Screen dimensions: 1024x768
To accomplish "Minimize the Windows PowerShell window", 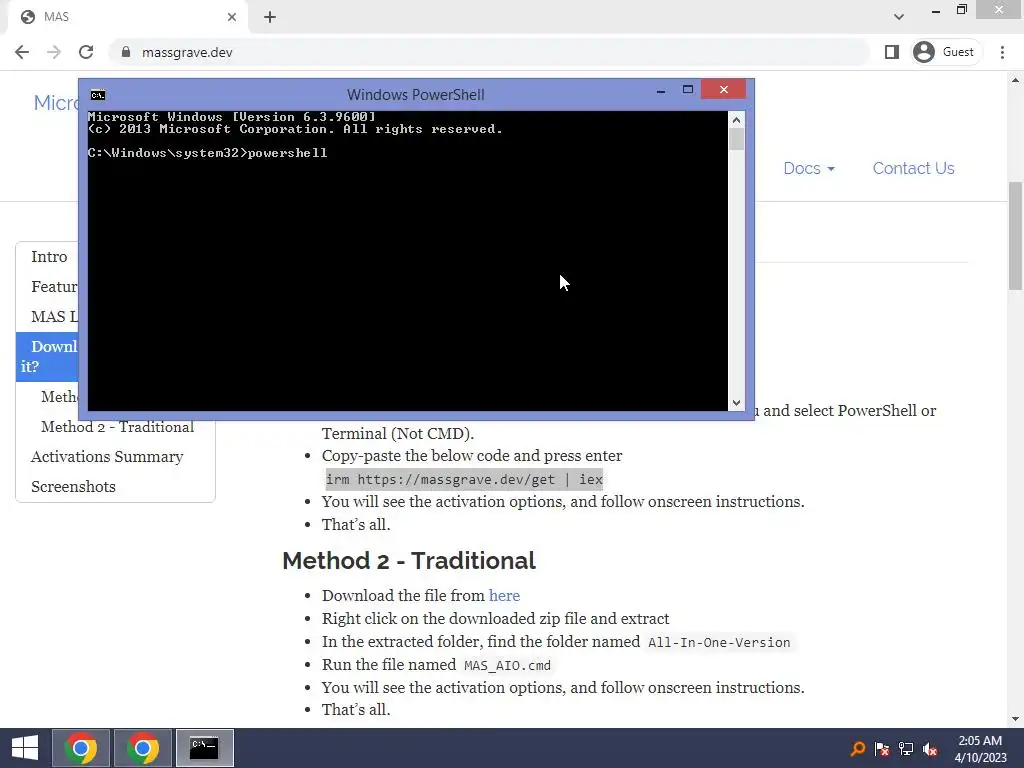I will click(x=661, y=90).
